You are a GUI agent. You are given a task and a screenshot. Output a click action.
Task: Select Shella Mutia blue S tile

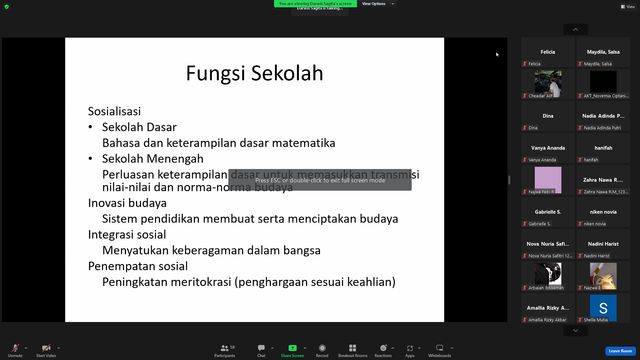pos(603,308)
